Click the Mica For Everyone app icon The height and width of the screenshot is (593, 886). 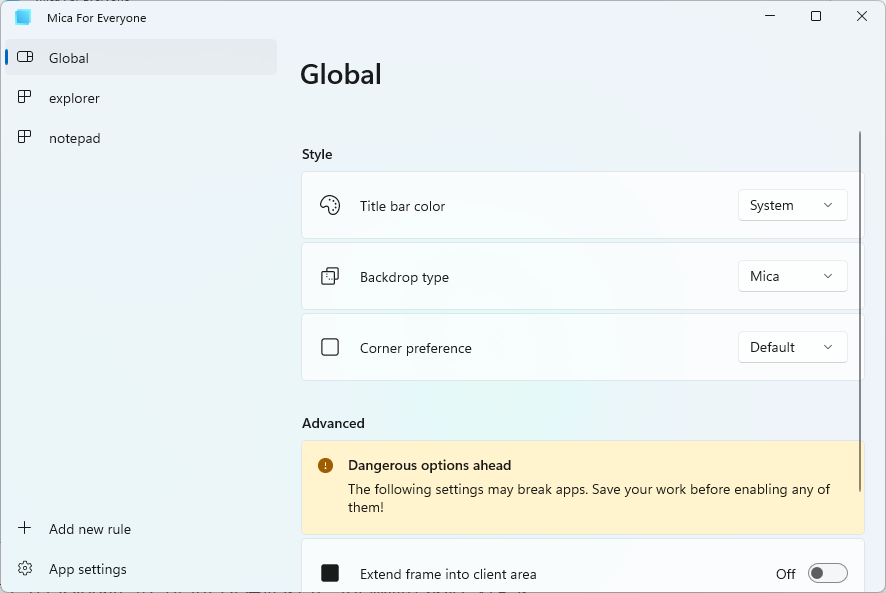click(23, 17)
